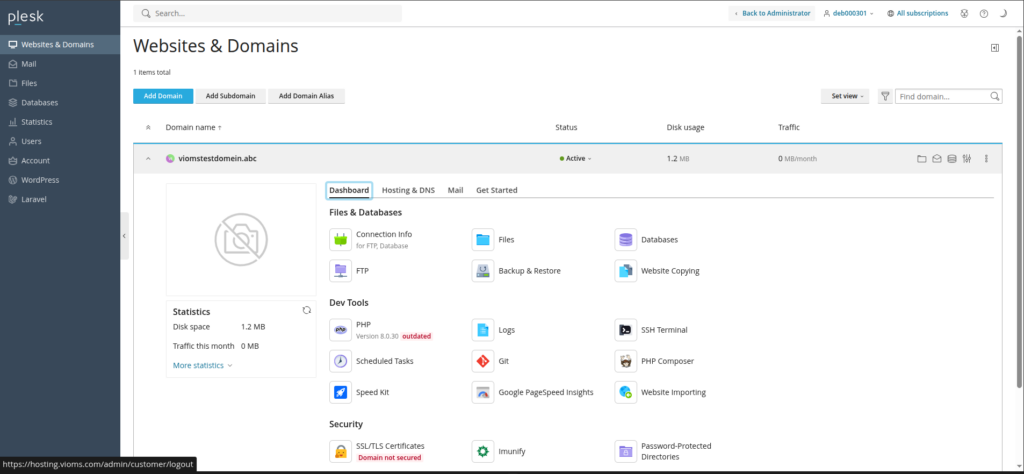Open hosting settings sliders icon in domain row
This screenshot has height=474, width=1024.
[x=967, y=159]
